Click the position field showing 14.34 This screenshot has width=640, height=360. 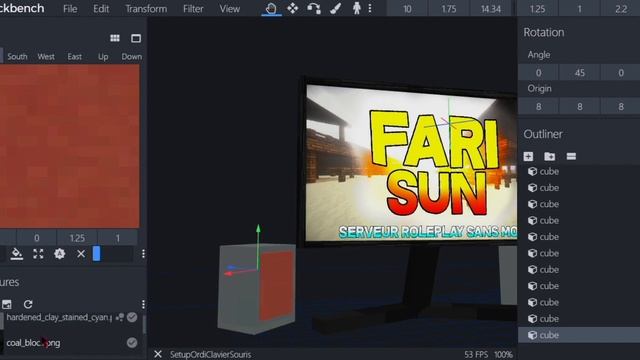click(491, 9)
